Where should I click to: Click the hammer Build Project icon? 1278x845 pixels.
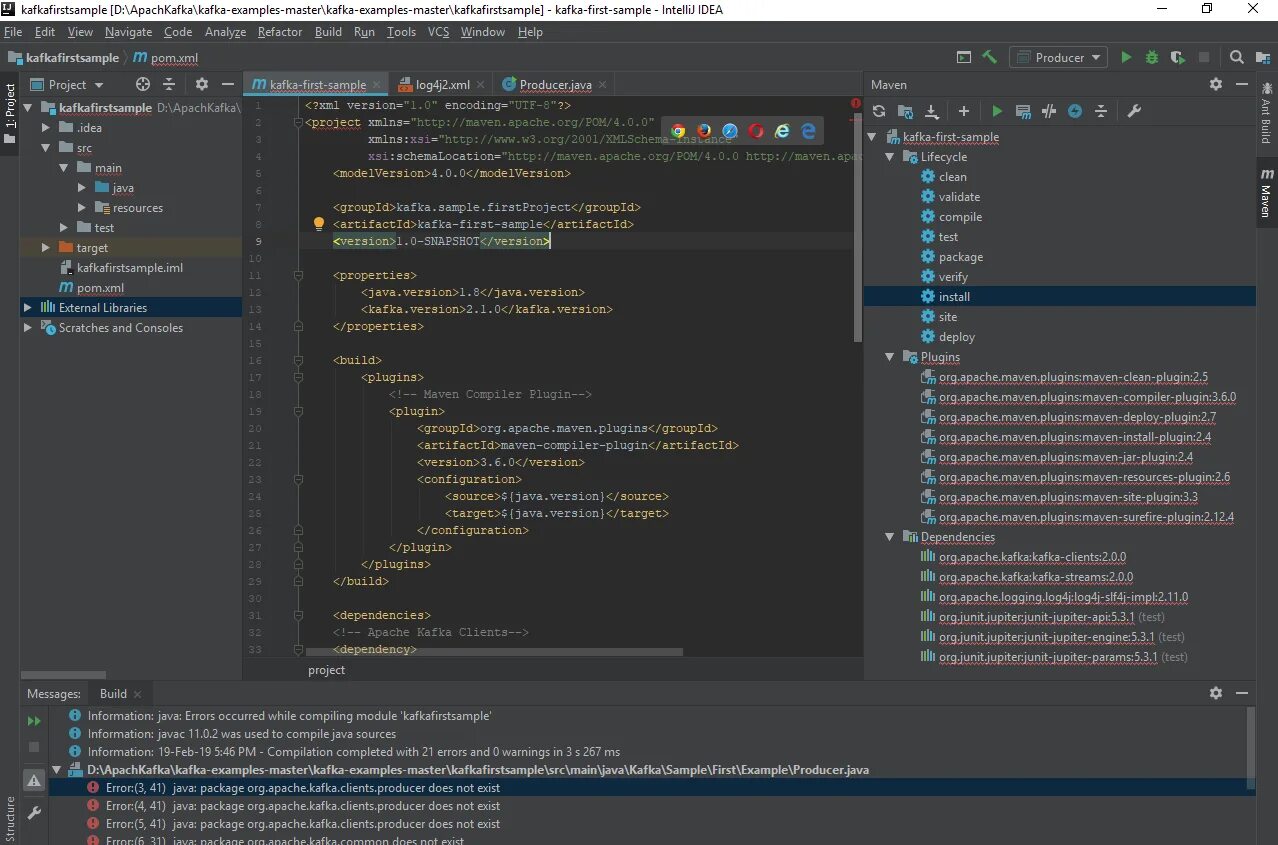click(x=989, y=58)
